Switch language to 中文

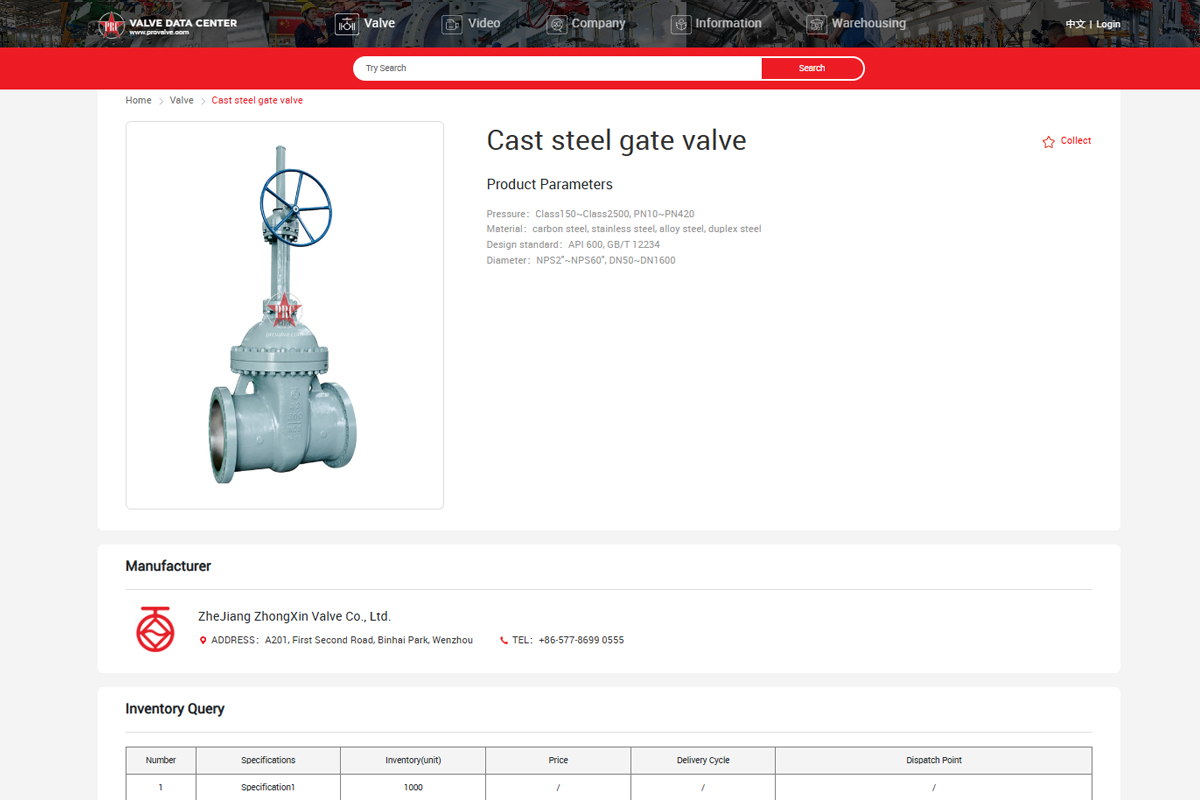1075,24
